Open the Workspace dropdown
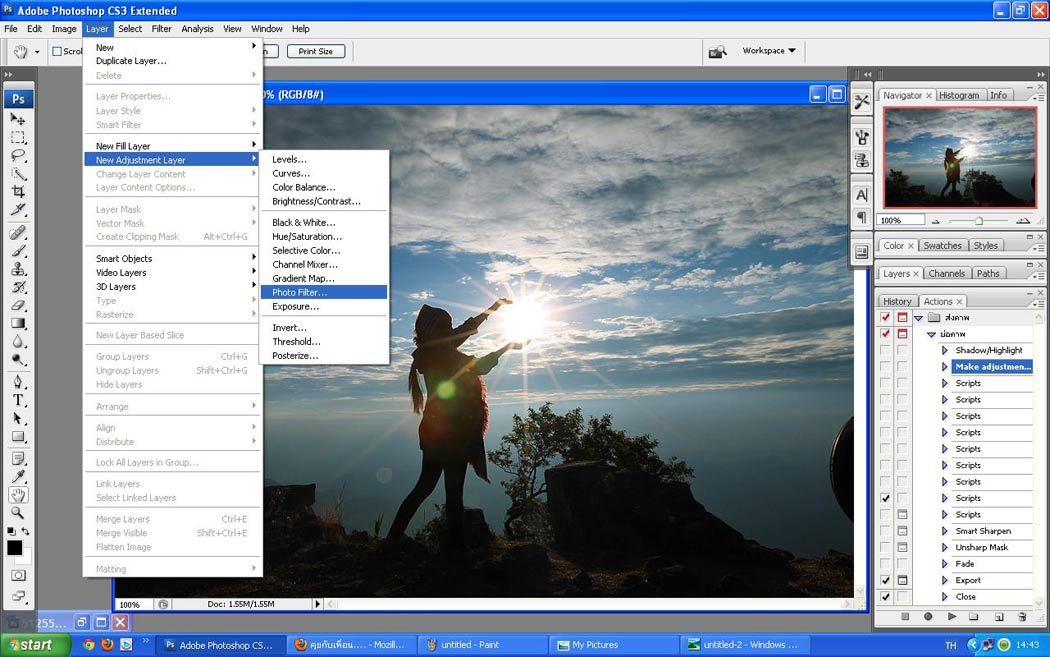The width and height of the screenshot is (1050, 657). click(x=768, y=51)
